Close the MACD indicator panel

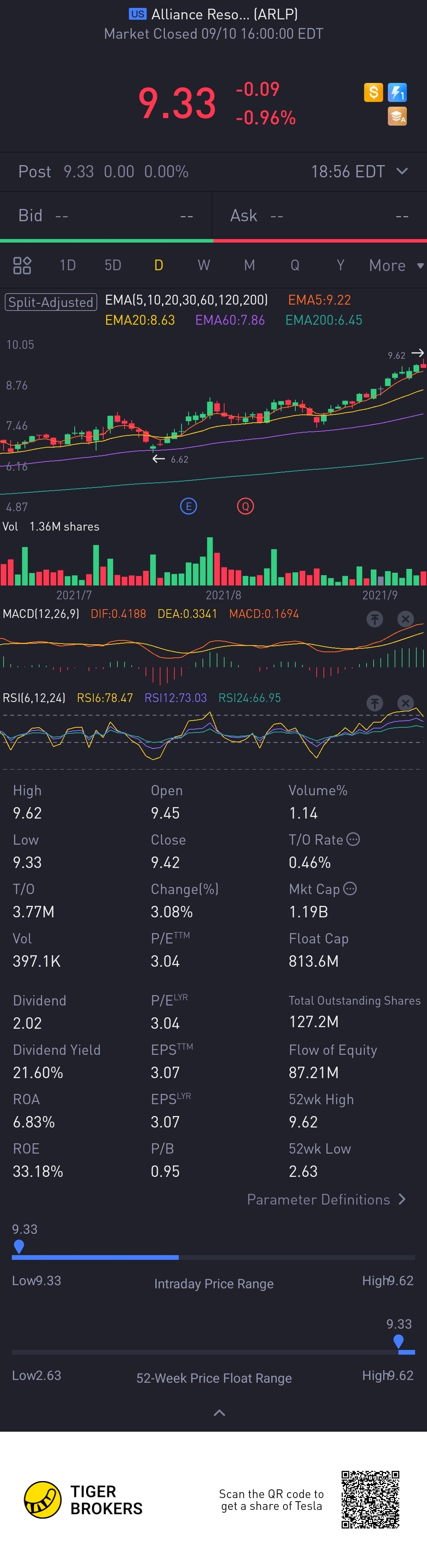(x=405, y=619)
